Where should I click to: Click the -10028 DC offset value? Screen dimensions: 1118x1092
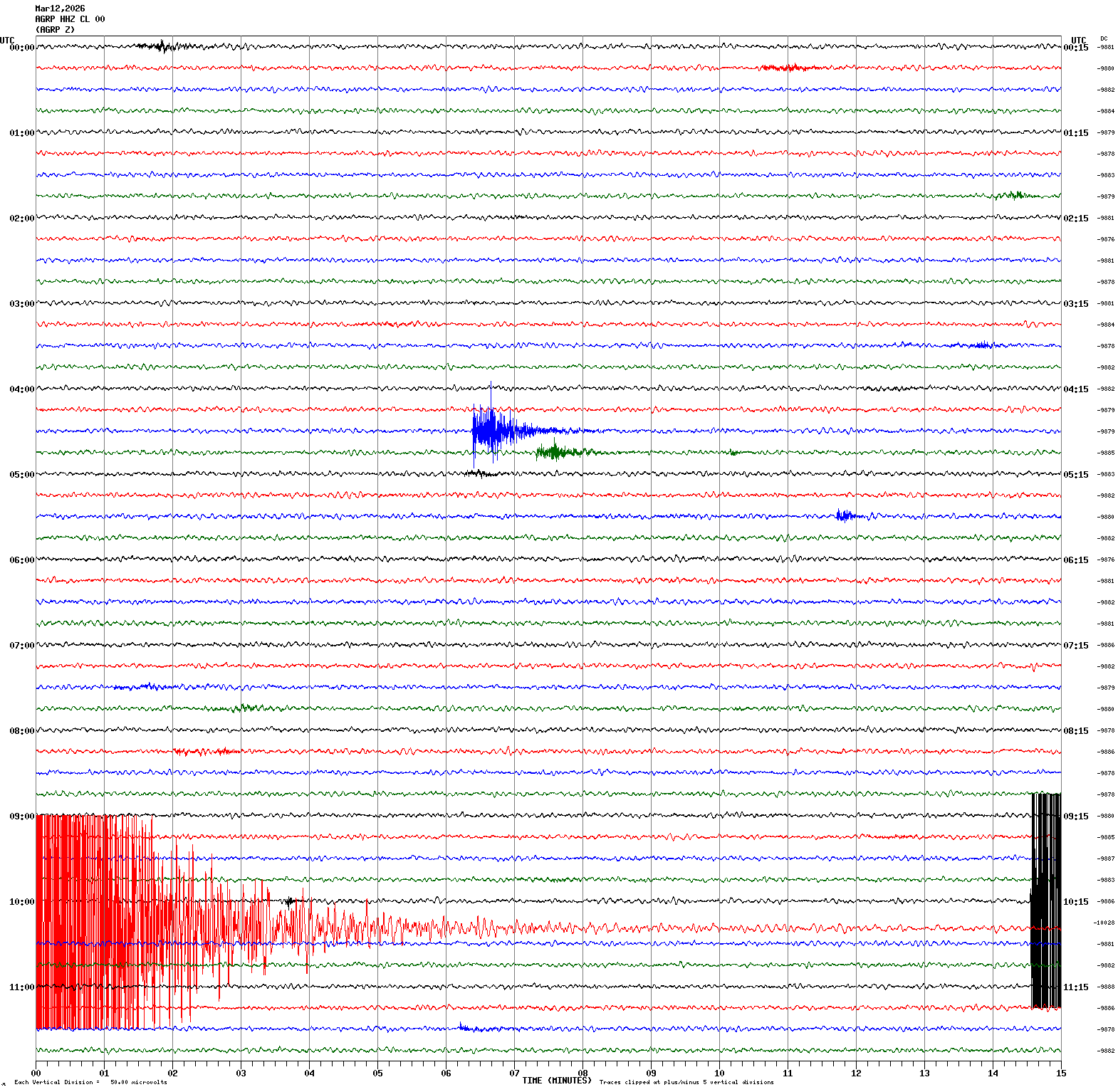coord(1104,923)
